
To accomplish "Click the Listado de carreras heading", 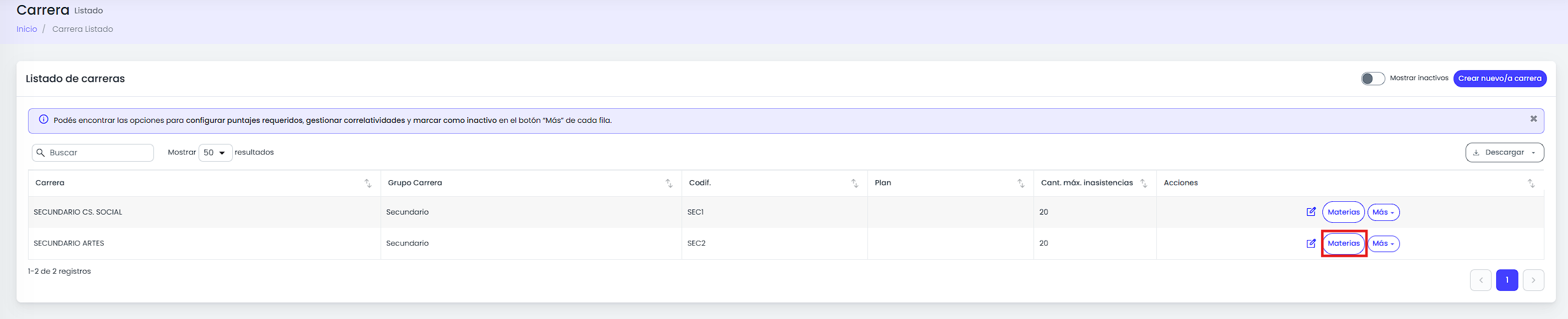I will click(x=75, y=79).
